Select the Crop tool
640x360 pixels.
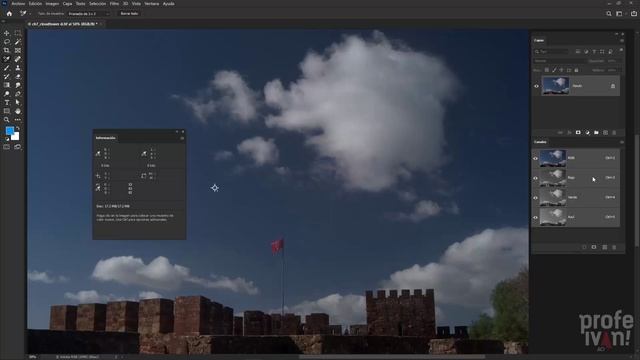[7, 51]
